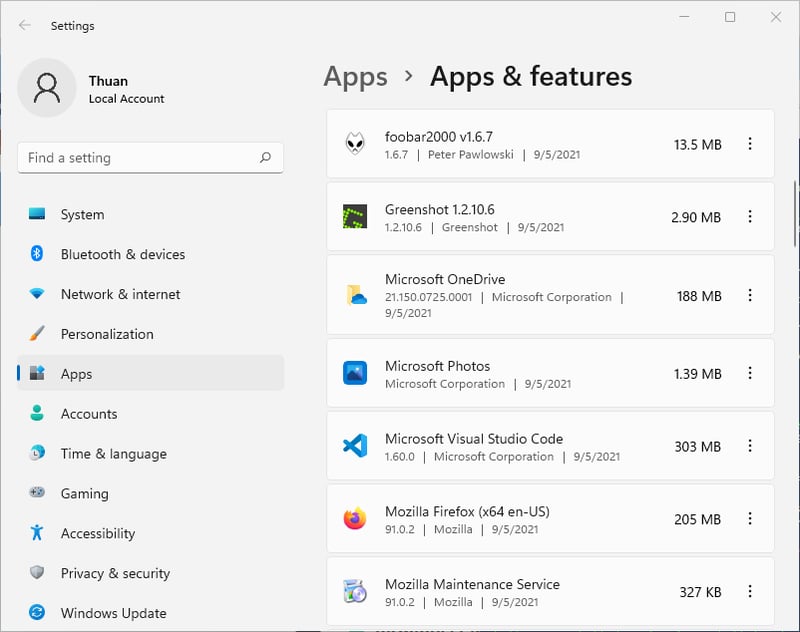800x632 pixels.
Task: Open more options for Mozilla Firefox
Action: tap(750, 519)
